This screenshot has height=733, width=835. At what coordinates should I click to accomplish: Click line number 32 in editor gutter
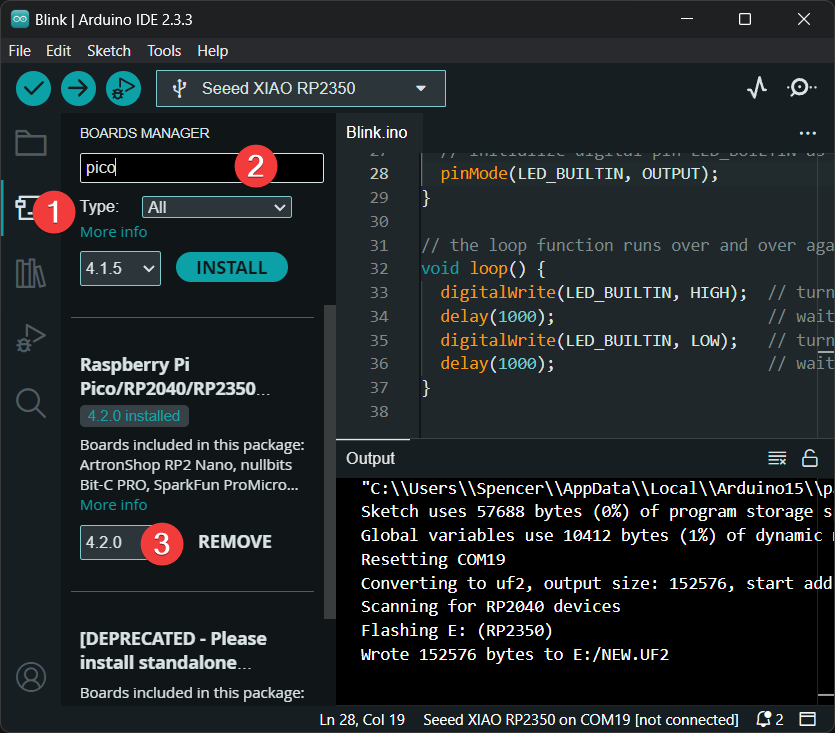379,268
